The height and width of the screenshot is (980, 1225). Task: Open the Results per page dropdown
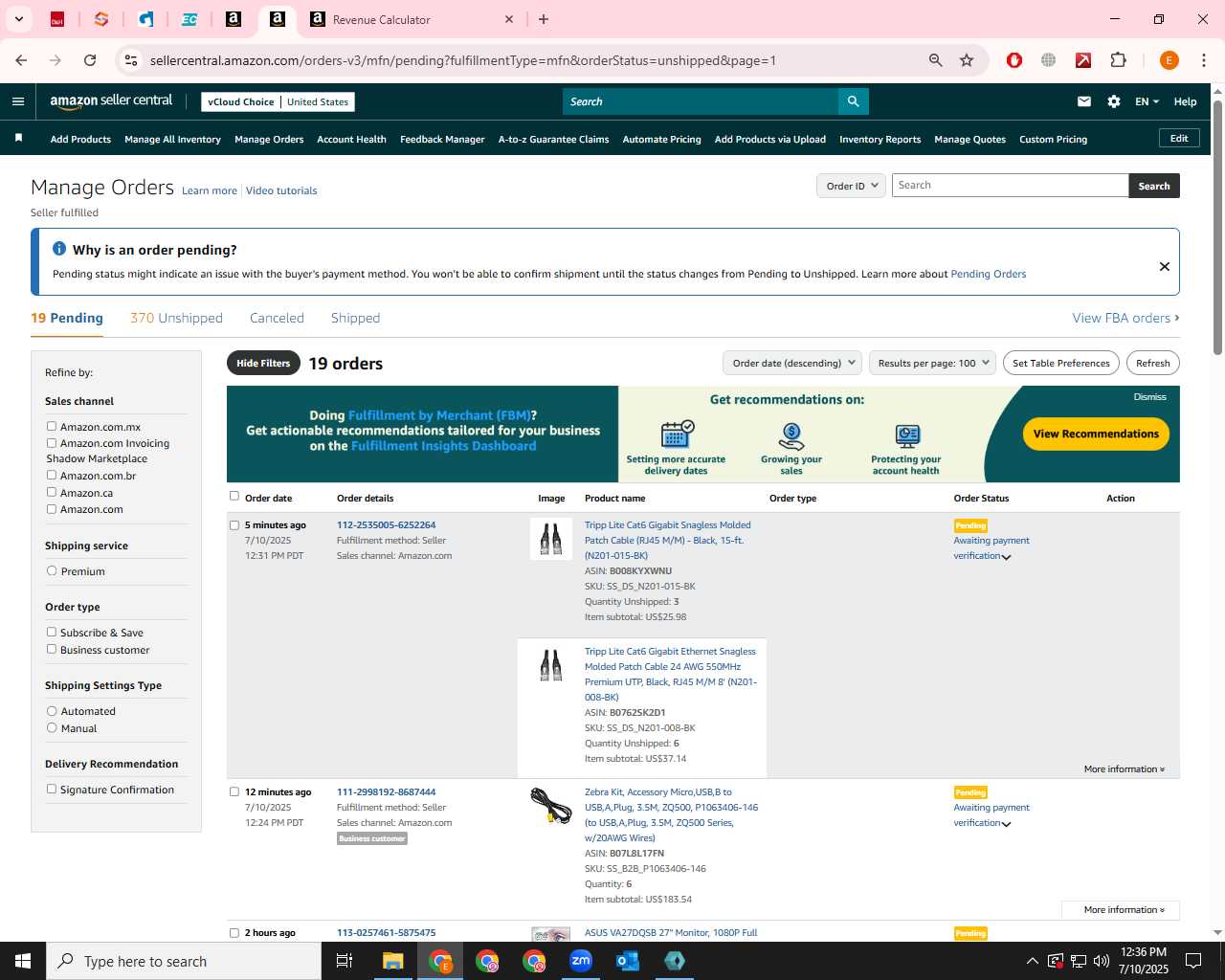(x=932, y=363)
